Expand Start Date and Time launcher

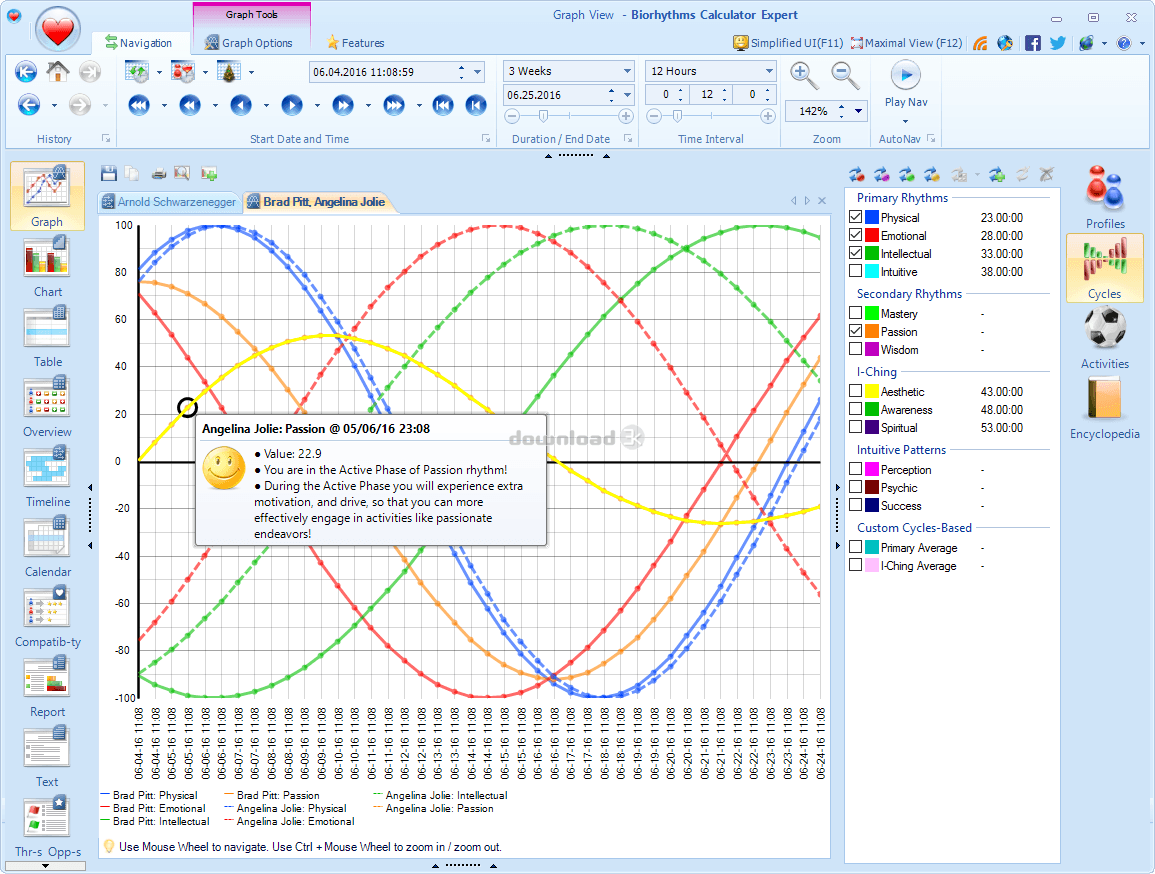pos(486,138)
